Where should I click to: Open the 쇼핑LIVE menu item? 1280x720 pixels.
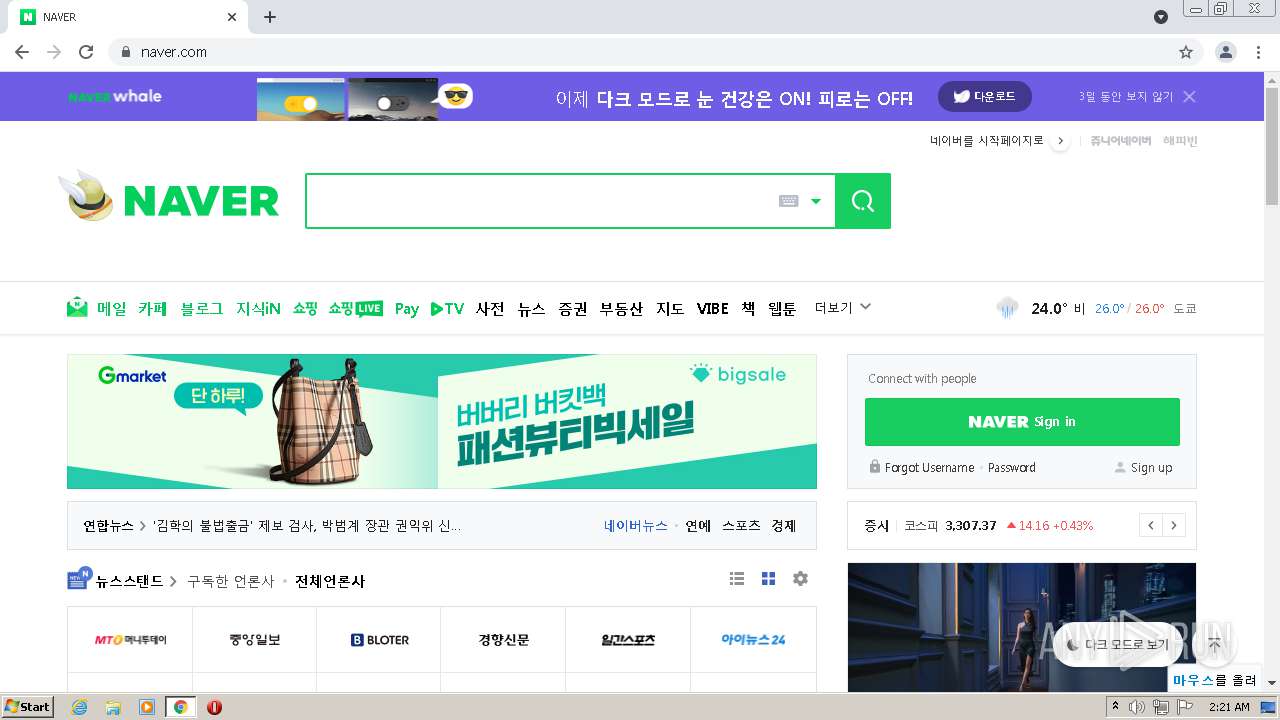click(x=355, y=309)
